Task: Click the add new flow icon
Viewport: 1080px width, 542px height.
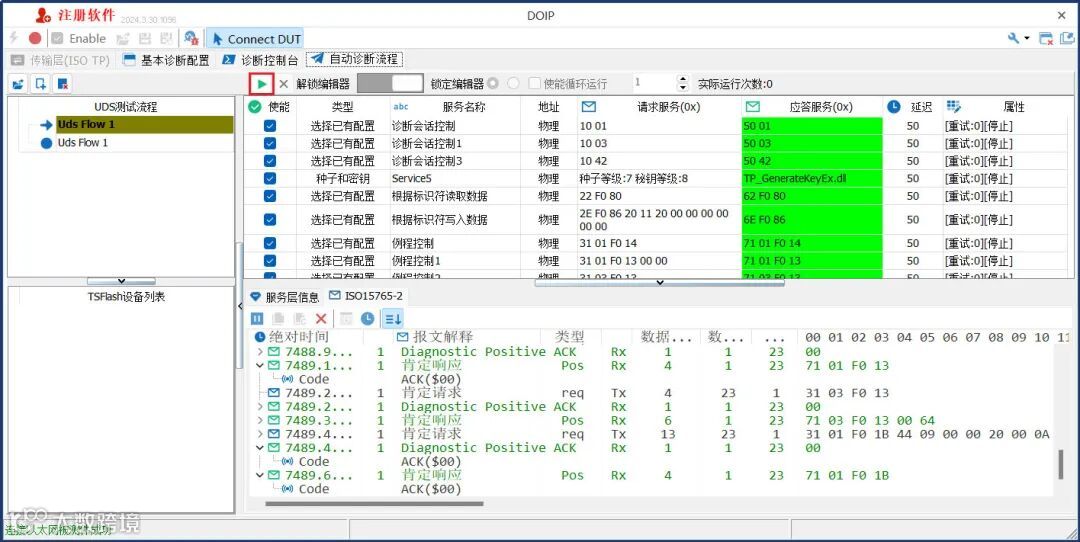Action: (41, 84)
